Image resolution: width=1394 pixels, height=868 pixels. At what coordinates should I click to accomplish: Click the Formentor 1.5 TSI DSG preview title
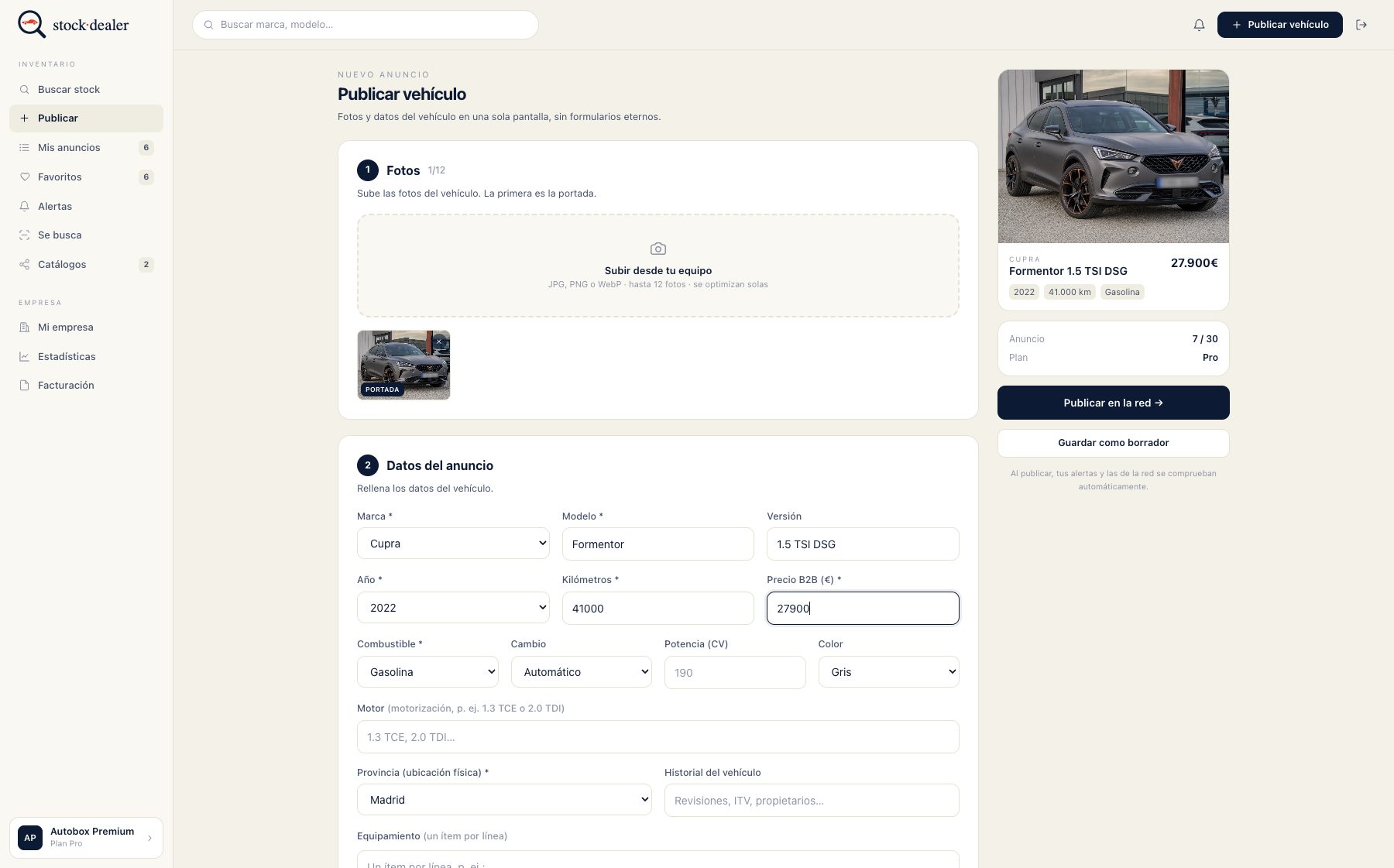(x=1068, y=271)
